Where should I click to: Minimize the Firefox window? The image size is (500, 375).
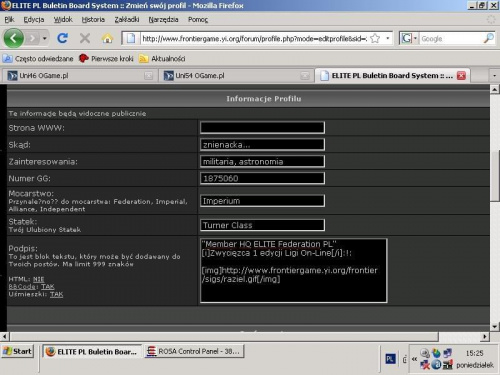(472, 5)
